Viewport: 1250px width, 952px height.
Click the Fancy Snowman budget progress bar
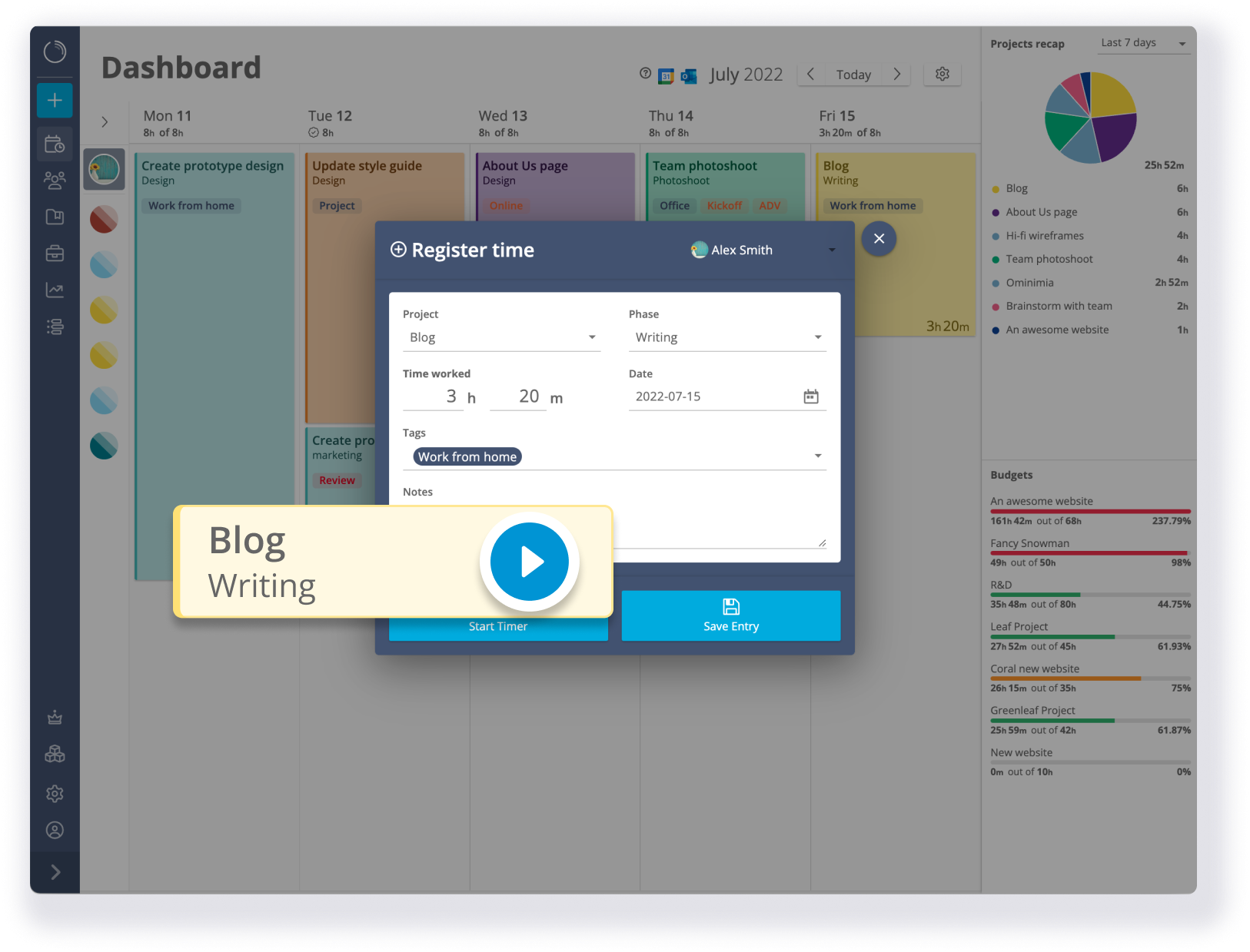[x=1090, y=552]
